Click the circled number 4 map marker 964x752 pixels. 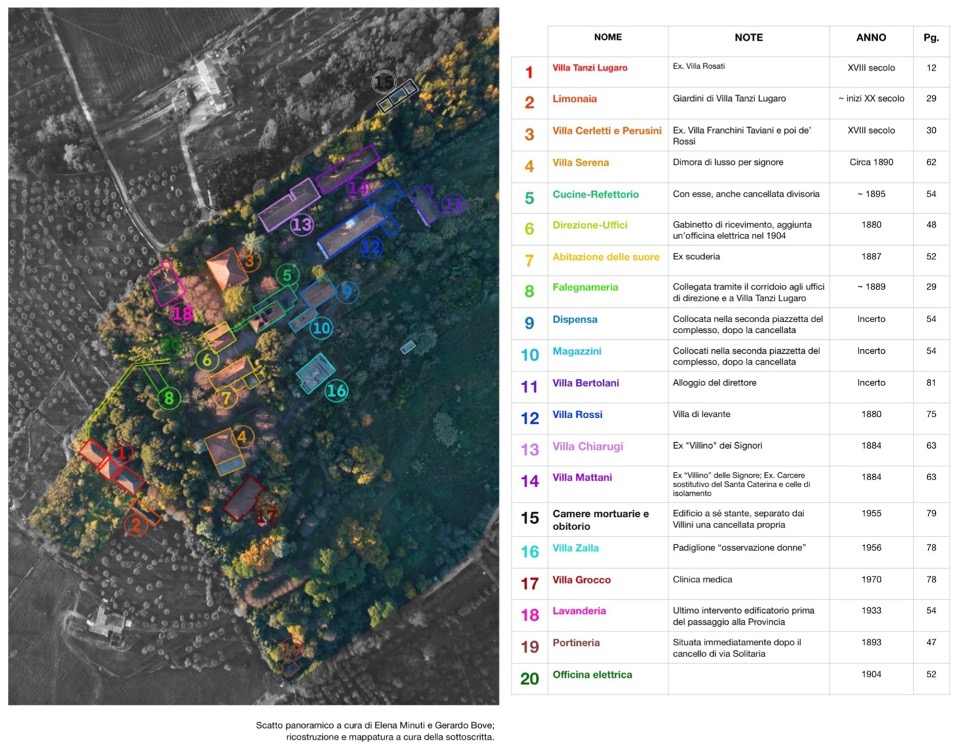coord(242,437)
